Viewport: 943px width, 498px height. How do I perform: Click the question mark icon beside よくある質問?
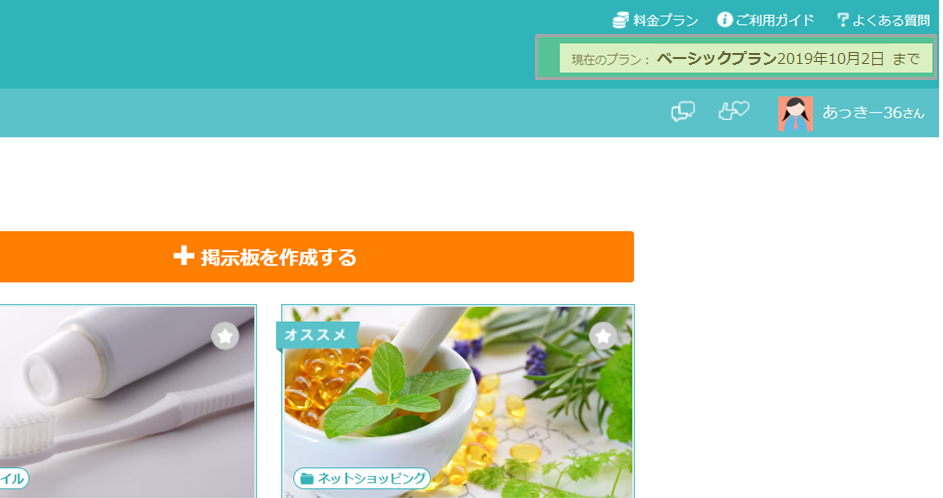coord(843,20)
